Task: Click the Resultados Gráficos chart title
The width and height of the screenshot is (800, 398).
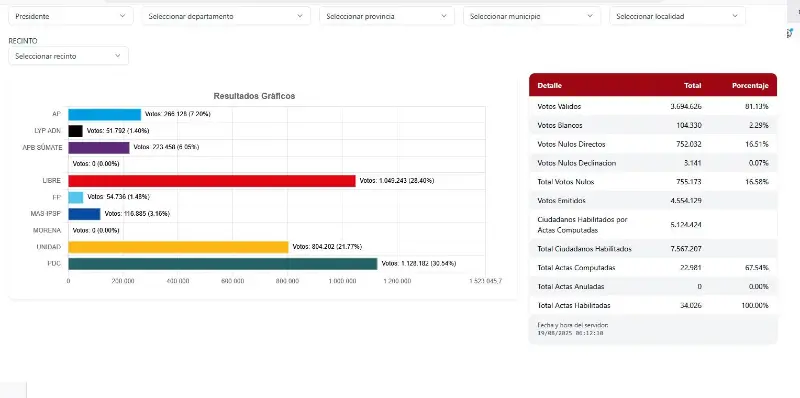Action: pos(254,96)
